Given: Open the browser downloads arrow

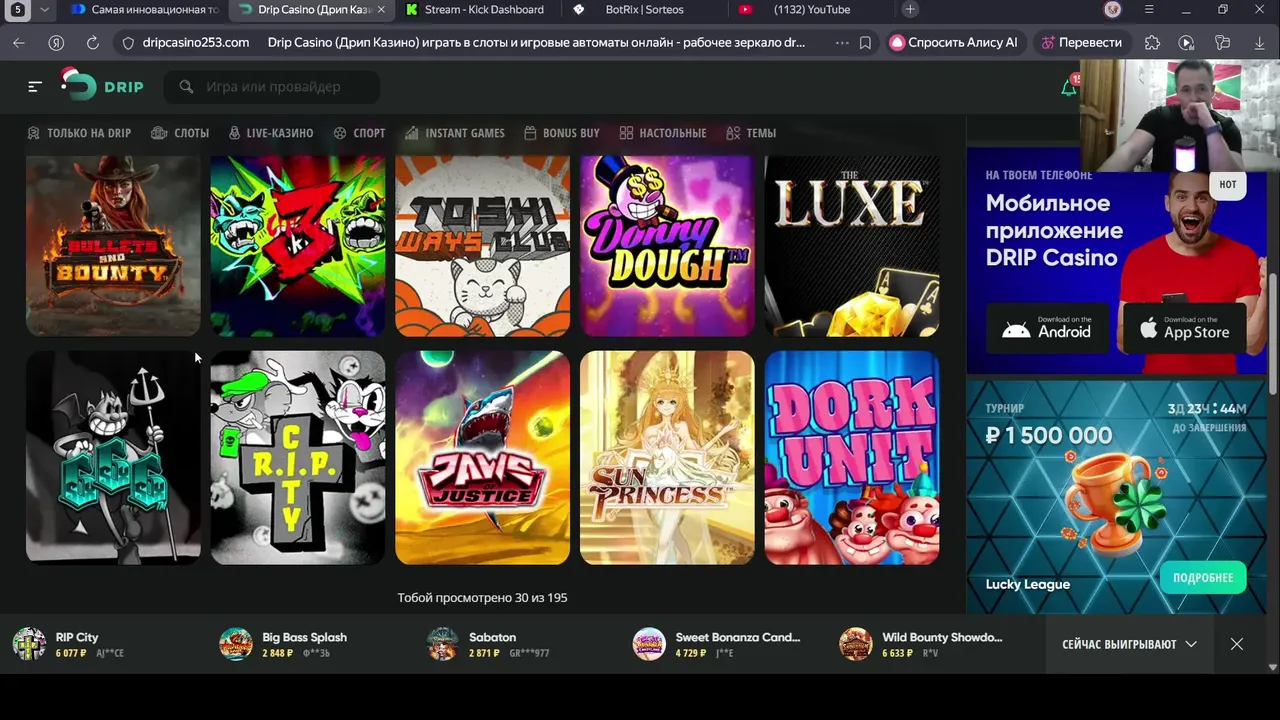Looking at the screenshot, I should tap(1259, 43).
